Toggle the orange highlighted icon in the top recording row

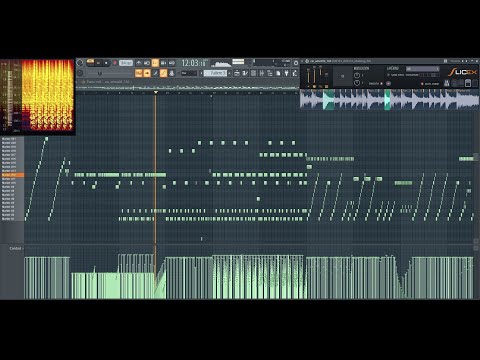tap(155, 63)
